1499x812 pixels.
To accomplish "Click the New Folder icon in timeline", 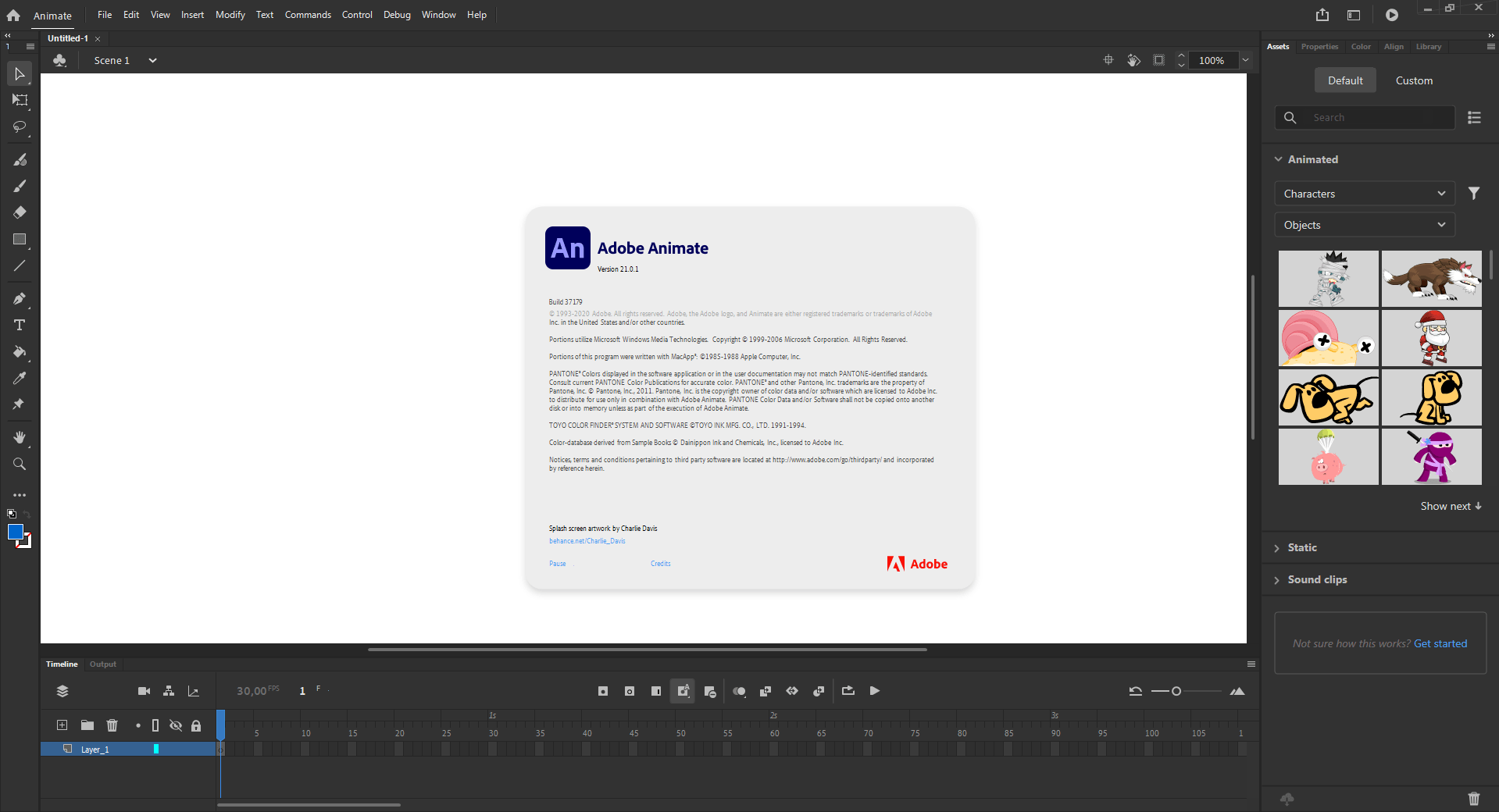I will (87, 725).
